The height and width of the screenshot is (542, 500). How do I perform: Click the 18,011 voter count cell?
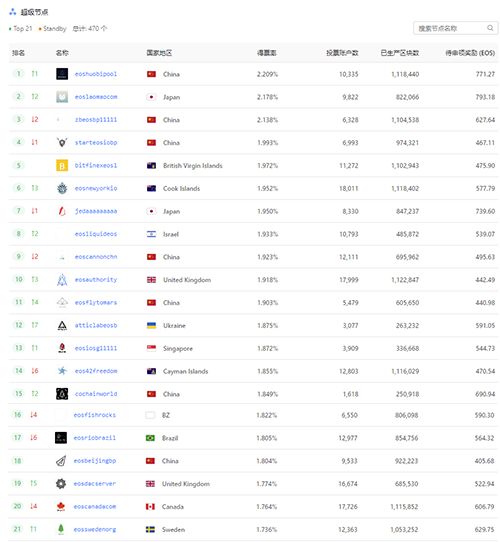[x=349, y=188]
